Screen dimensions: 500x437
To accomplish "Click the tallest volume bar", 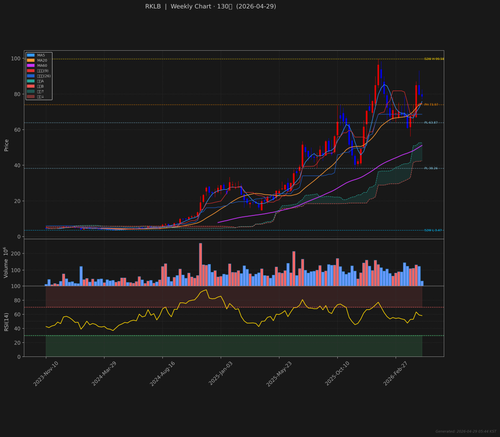I will click(x=200, y=264).
